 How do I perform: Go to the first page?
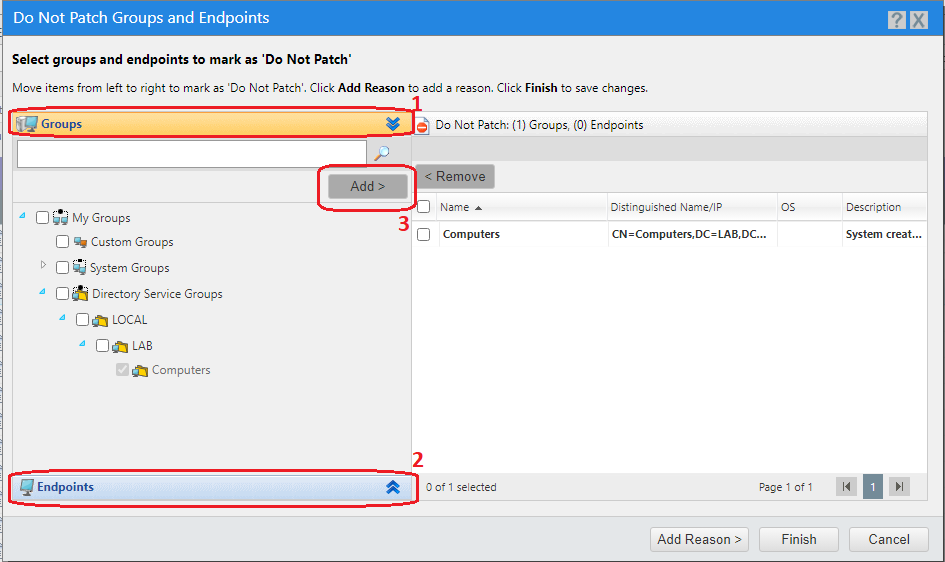click(846, 487)
